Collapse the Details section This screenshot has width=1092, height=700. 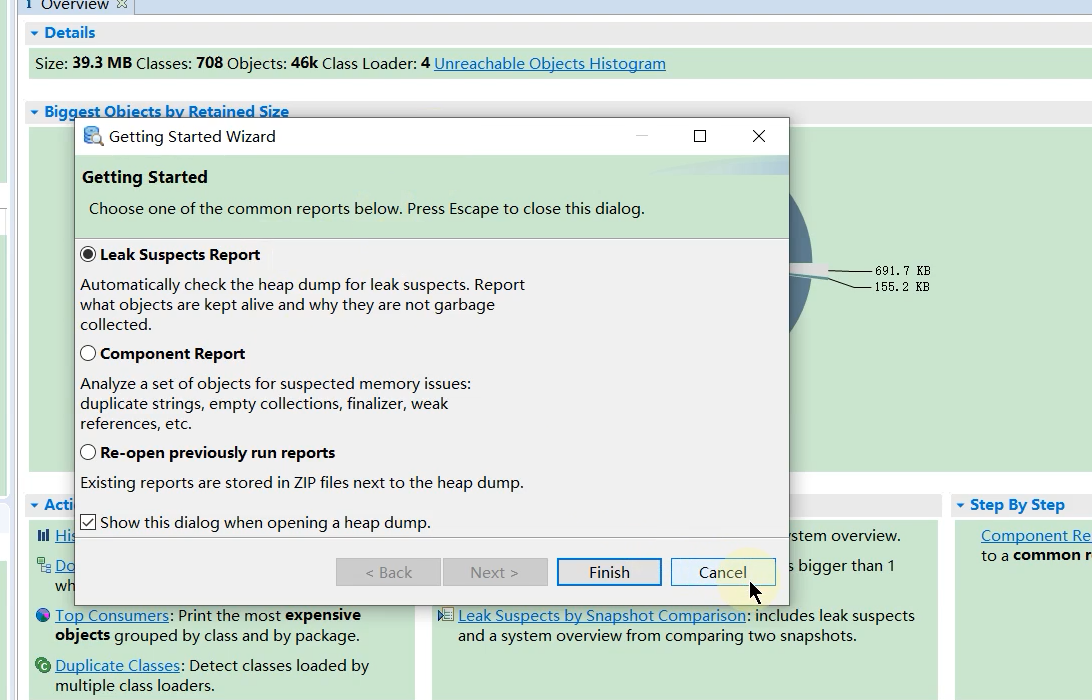pos(34,33)
